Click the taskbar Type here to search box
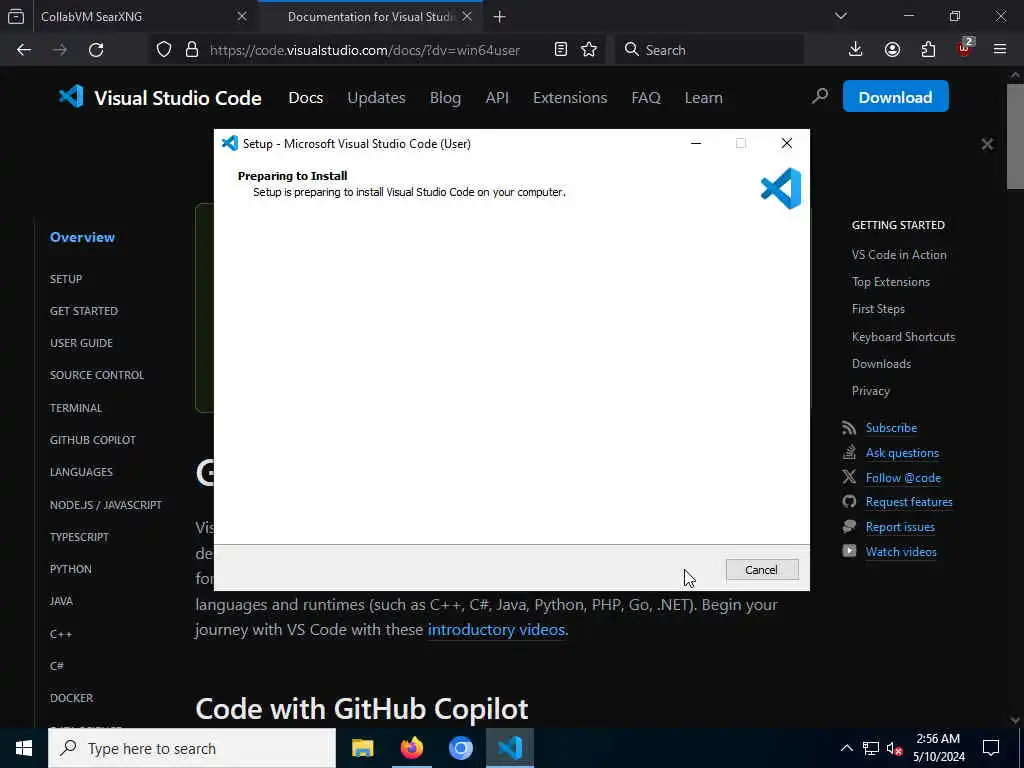The height and width of the screenshot is (768, 1024). tap(192, 748)
